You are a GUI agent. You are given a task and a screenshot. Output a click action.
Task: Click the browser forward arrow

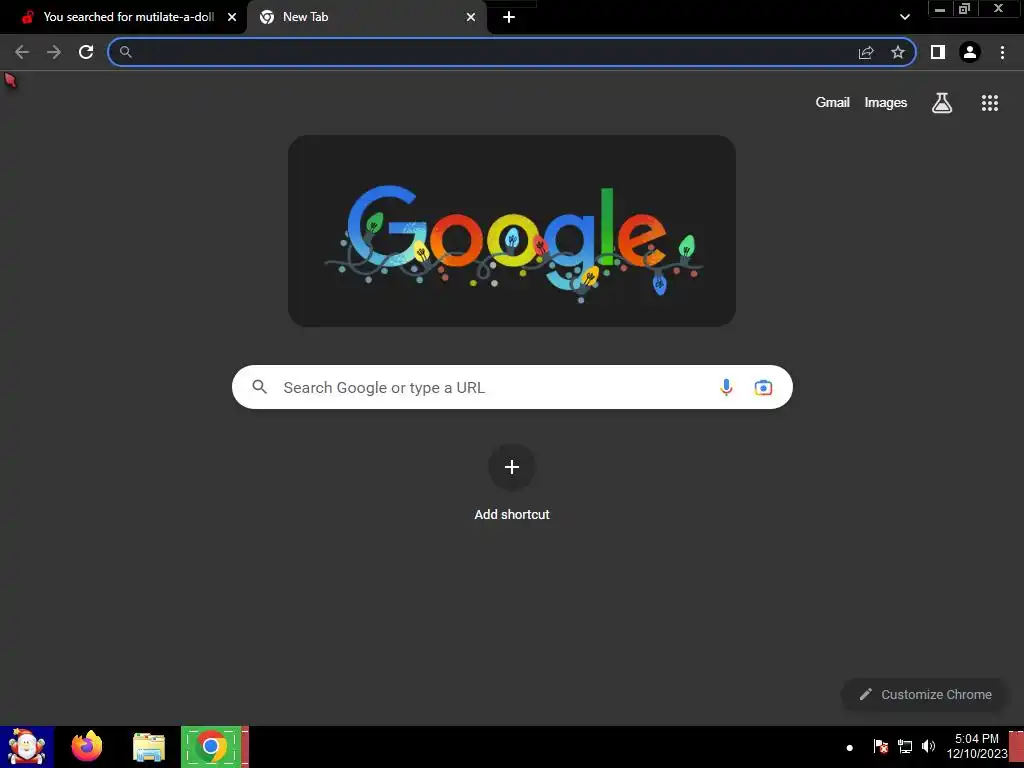click(x=54, y=52)
